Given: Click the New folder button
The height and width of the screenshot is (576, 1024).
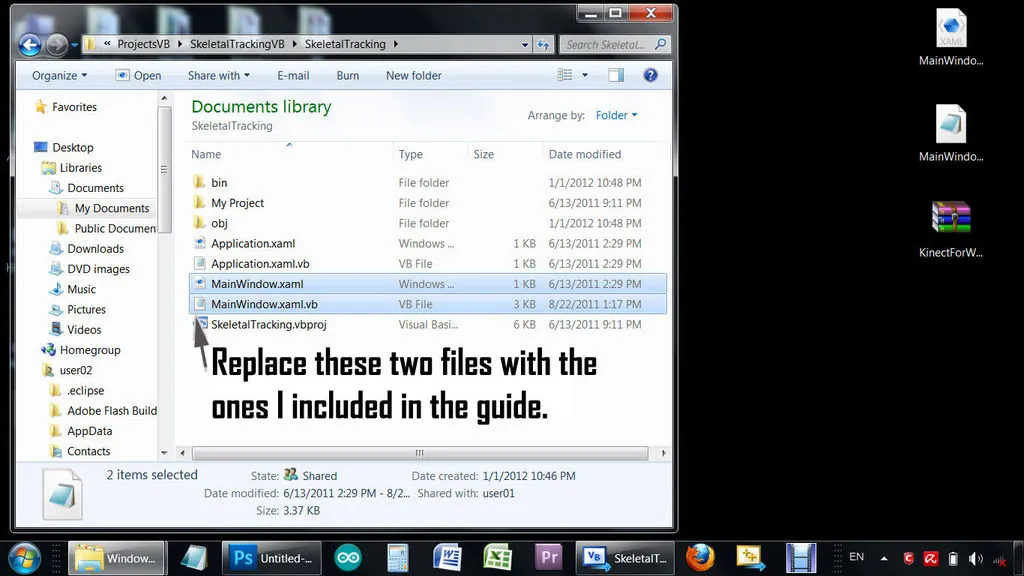Looking at the screenshot, I should (x=414, y=75).
